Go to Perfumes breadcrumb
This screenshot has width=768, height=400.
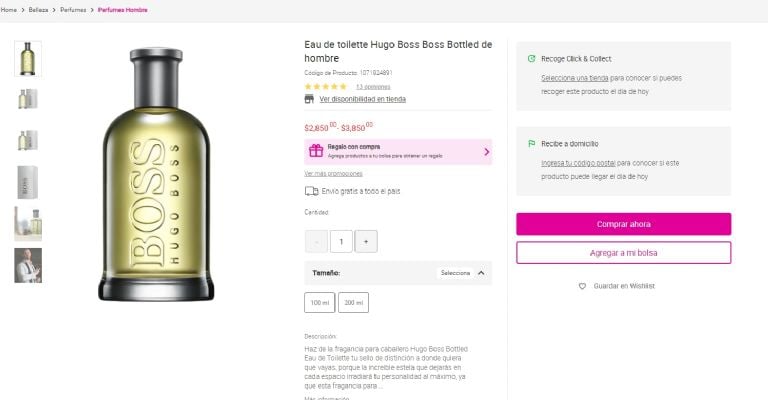[73, 10]
